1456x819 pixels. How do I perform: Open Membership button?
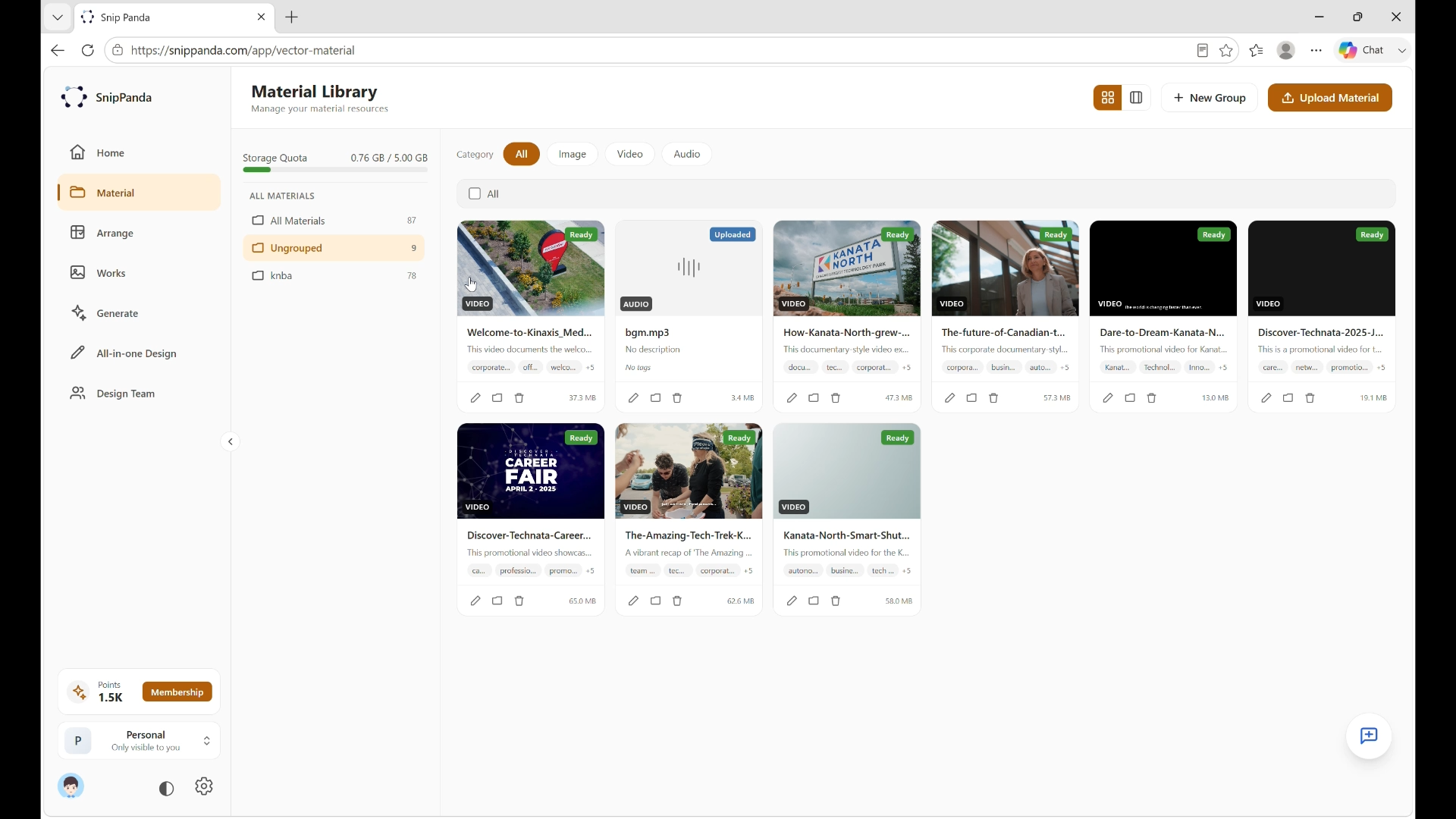pyautogui.click(x=177, y=692)
